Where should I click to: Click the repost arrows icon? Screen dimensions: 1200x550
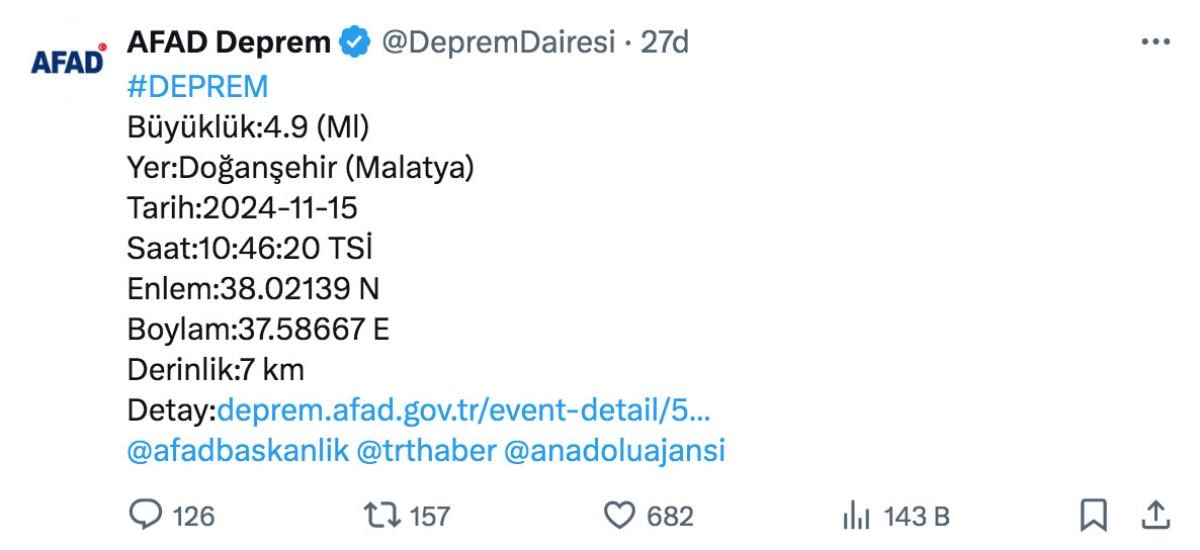tap(381, 515)
